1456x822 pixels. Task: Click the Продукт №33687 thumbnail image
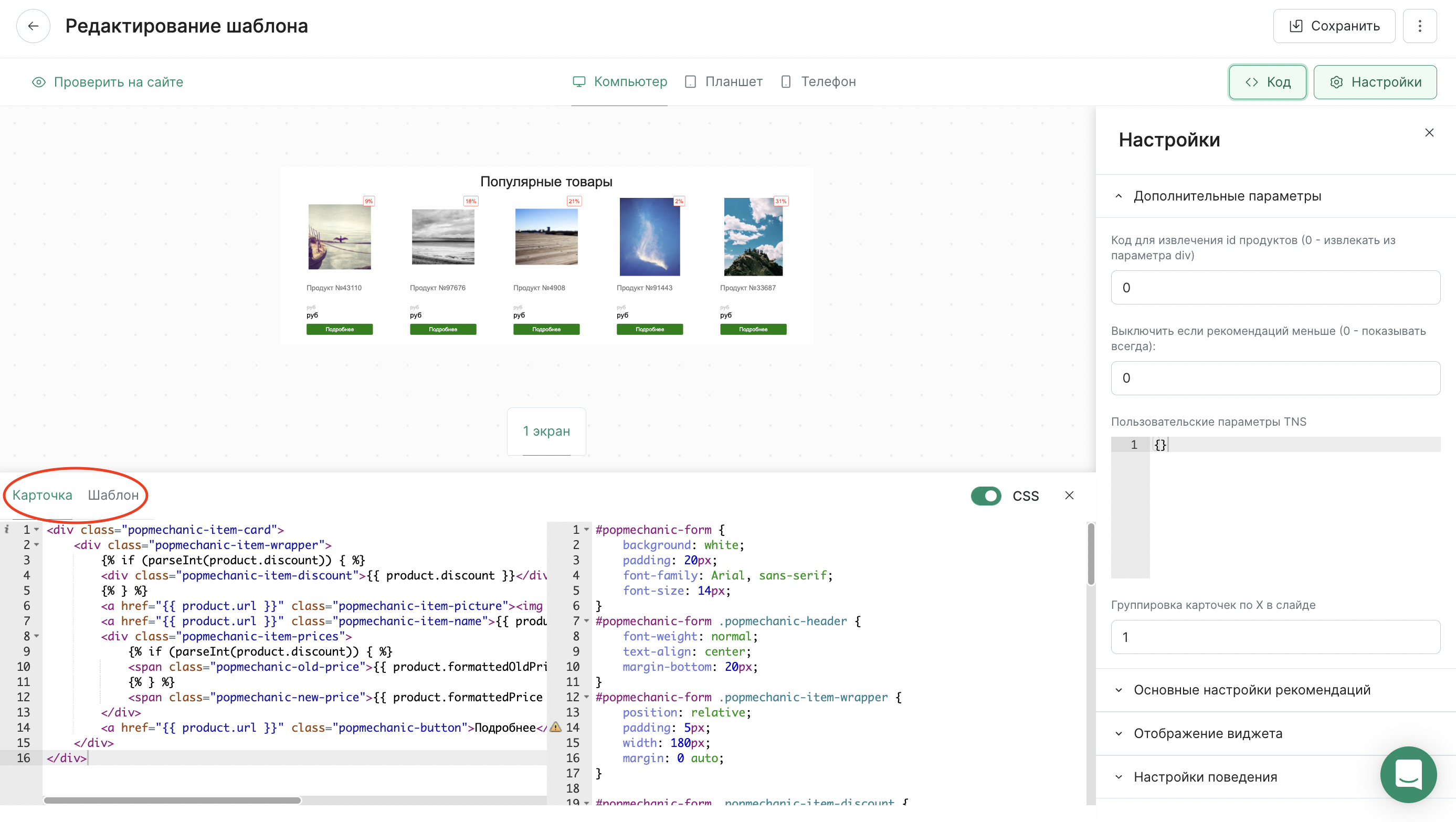(x=753, y=237)
